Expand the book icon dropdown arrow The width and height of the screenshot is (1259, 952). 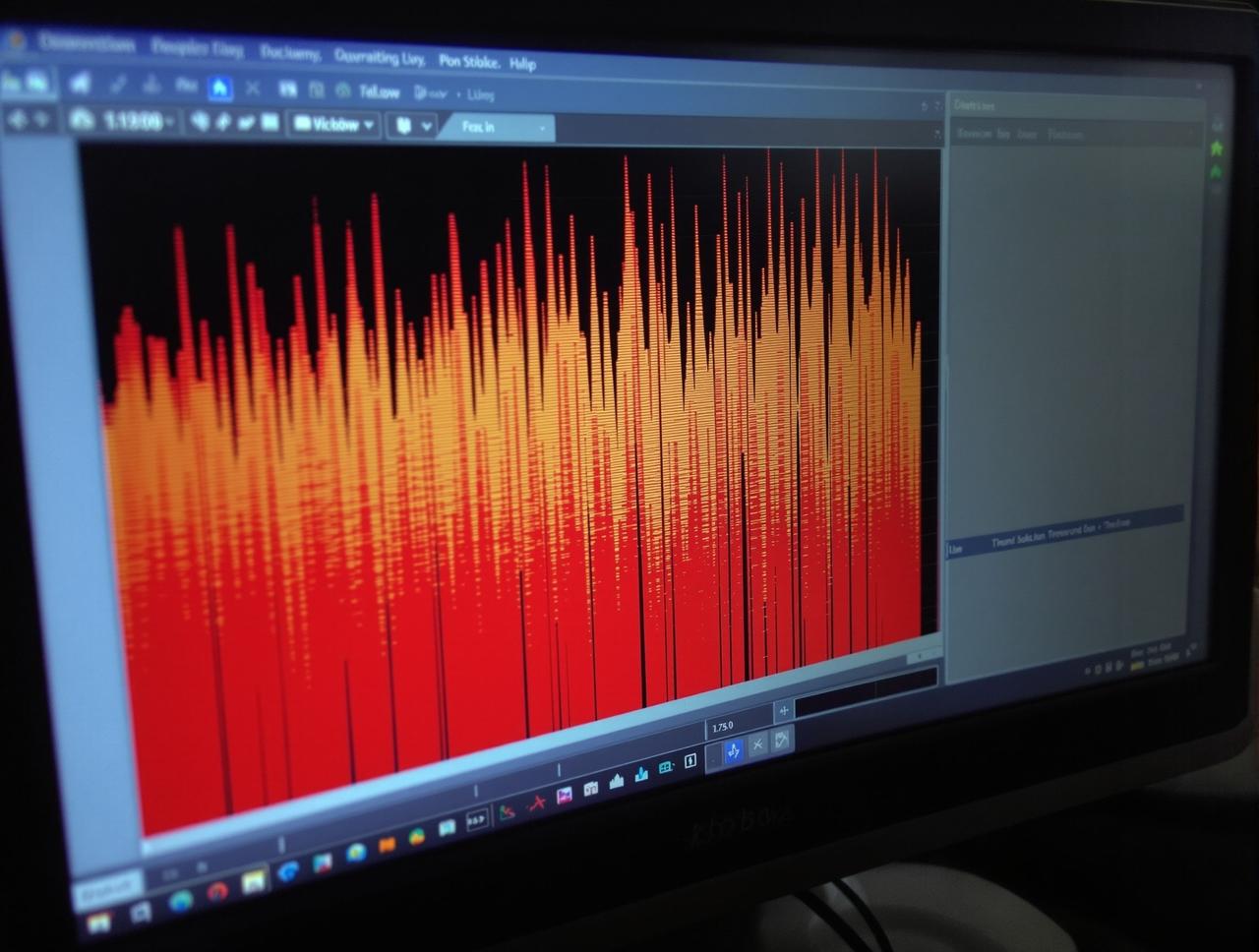(426, 127)
